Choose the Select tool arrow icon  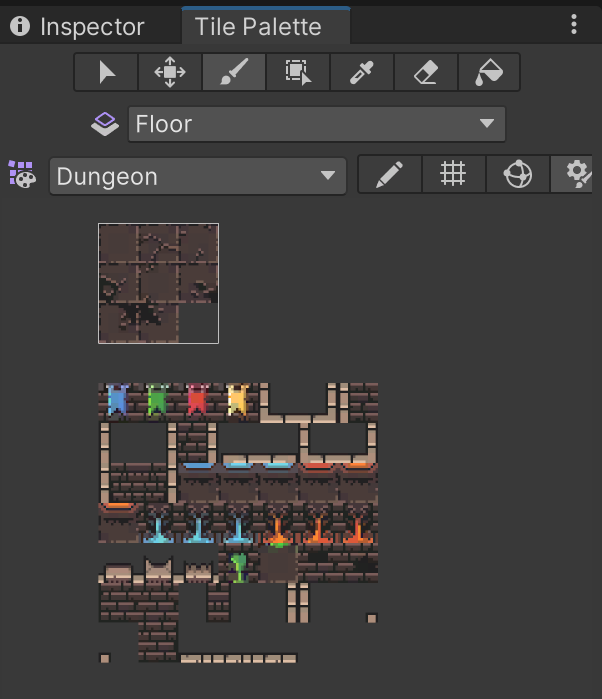coord(106,72)
